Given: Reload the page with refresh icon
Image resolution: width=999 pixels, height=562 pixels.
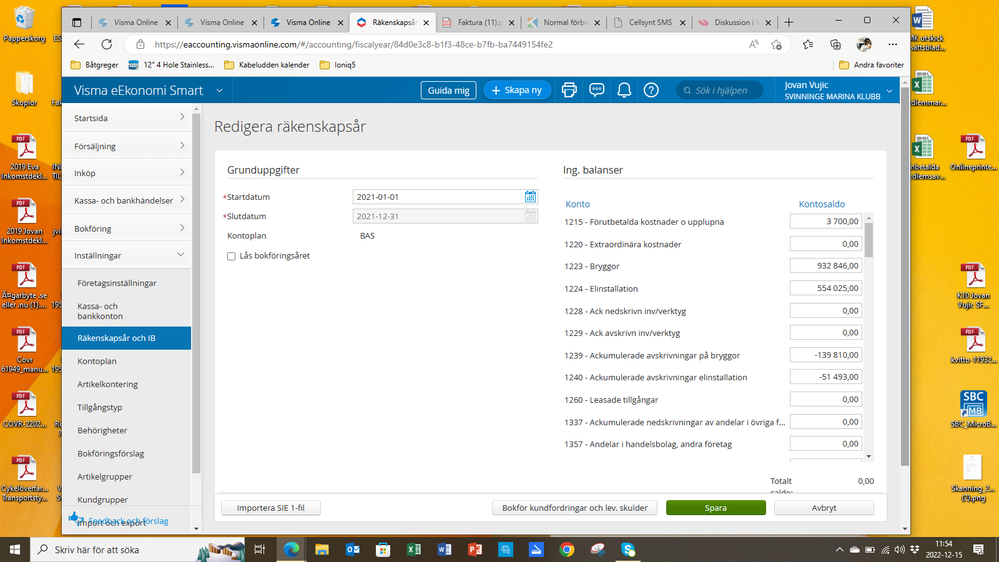Looking at the screenshot, I should tap(106, 45).
